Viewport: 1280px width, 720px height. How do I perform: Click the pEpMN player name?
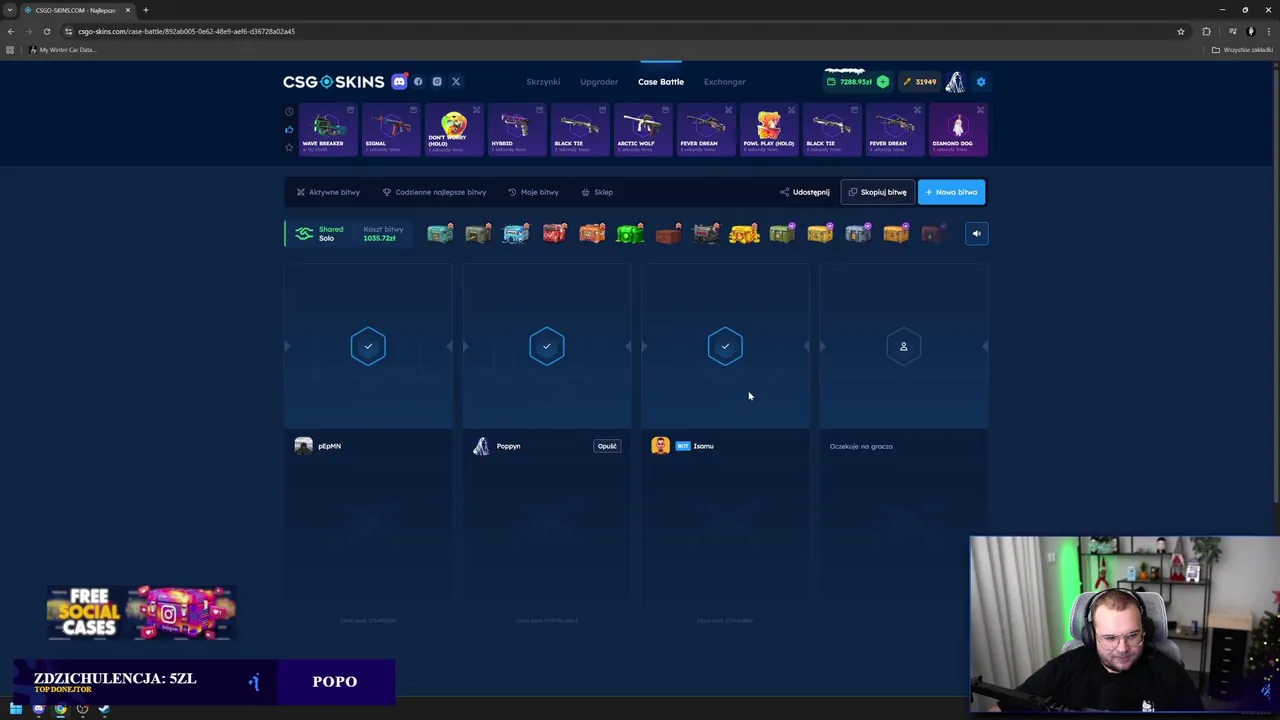[329, 446]
